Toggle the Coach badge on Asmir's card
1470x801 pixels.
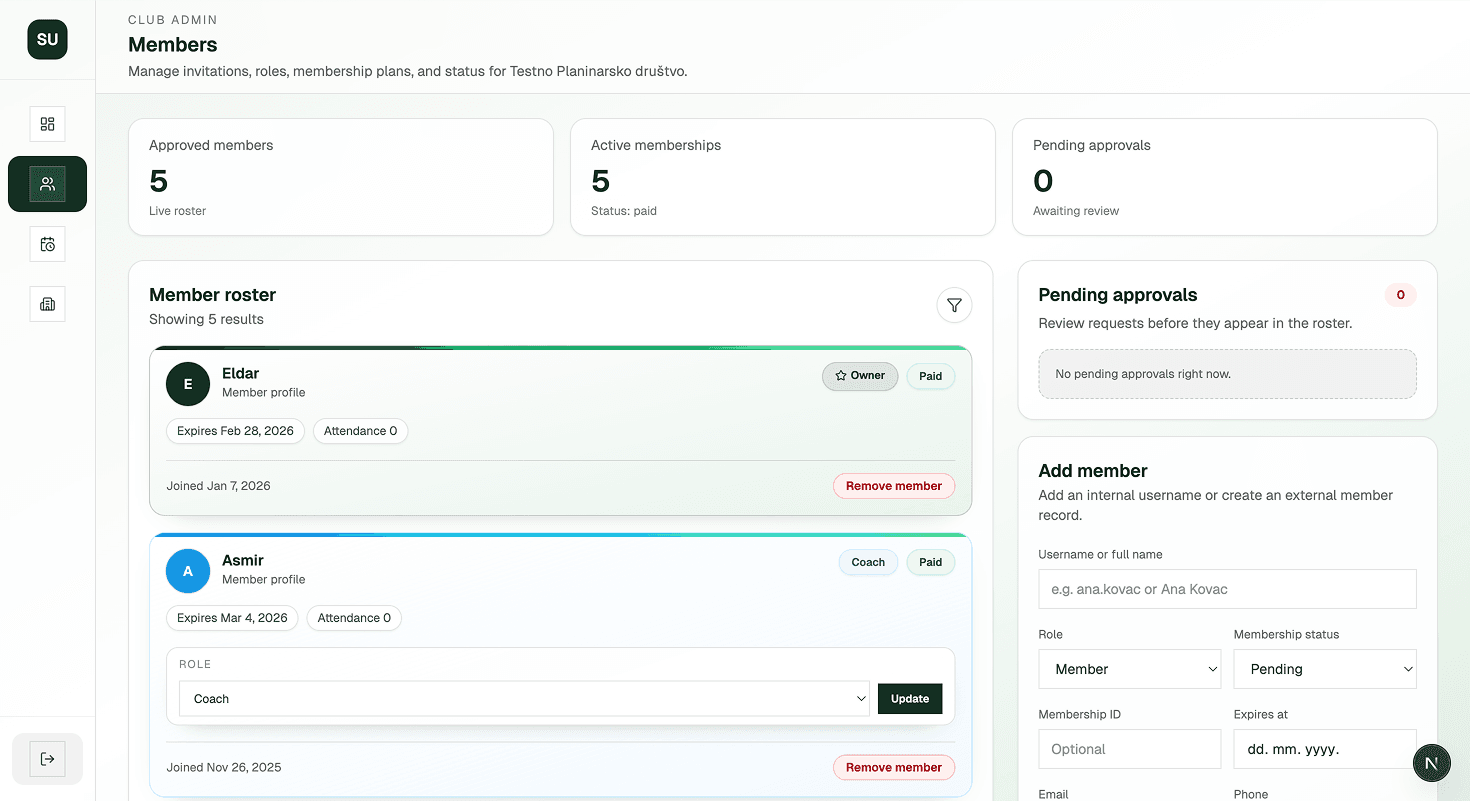pos(868,562)
